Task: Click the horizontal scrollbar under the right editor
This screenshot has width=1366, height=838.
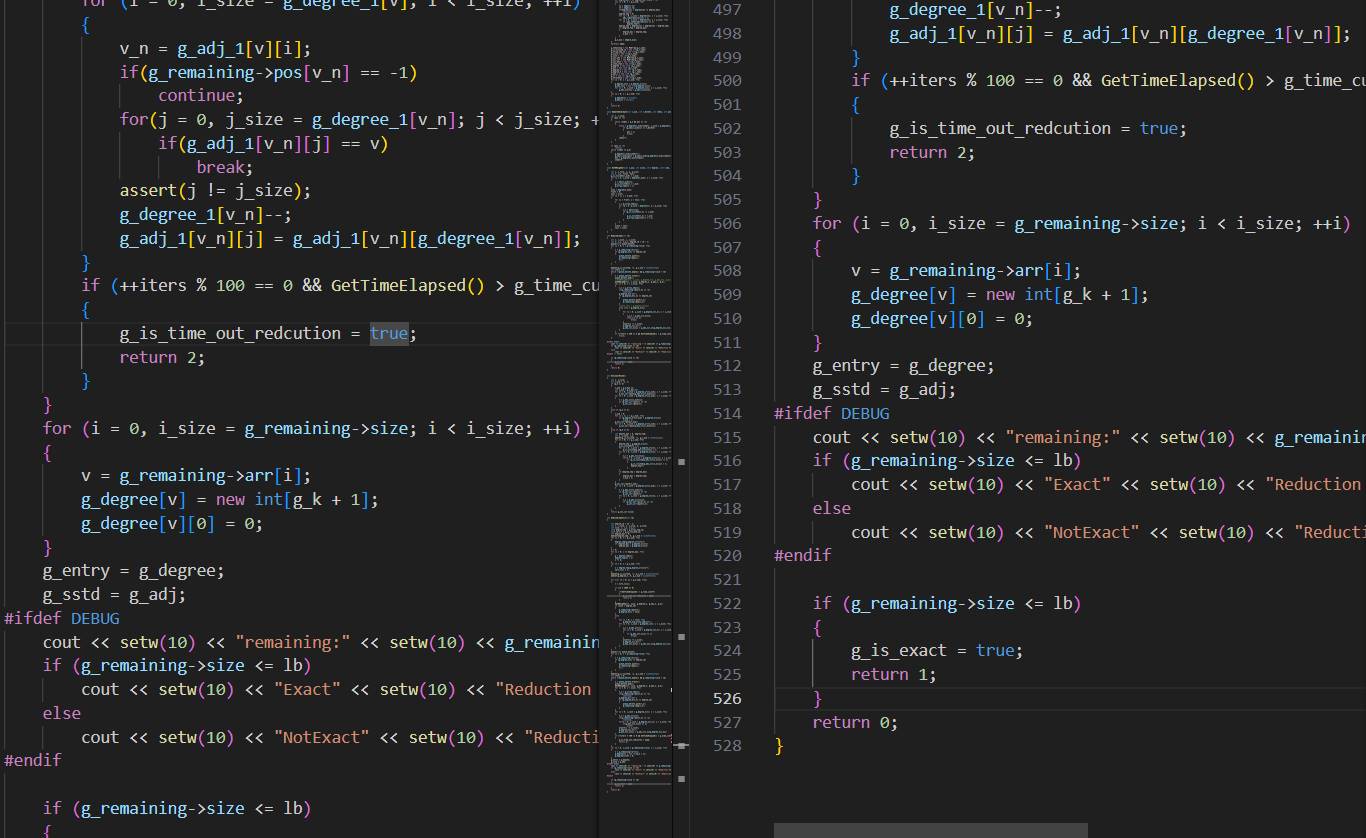Action: 930,830
